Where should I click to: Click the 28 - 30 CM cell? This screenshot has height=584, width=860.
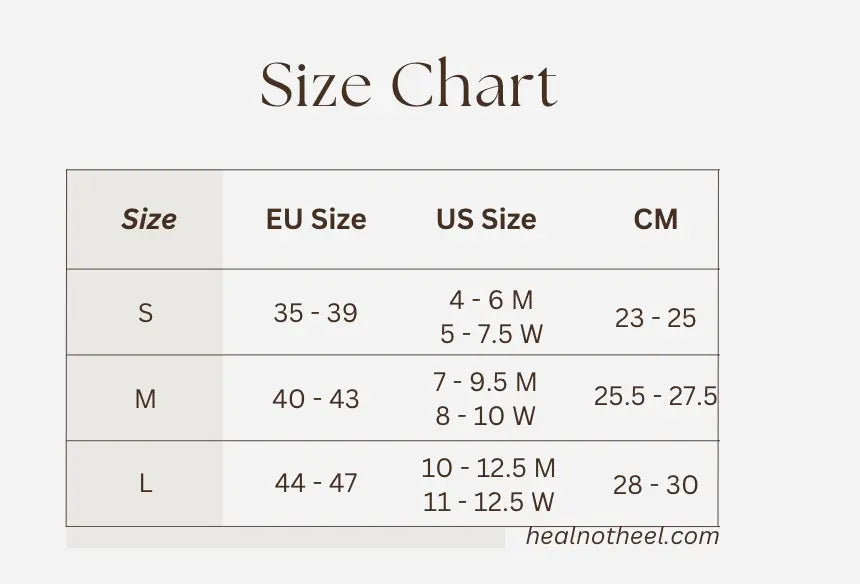point(655,485)
